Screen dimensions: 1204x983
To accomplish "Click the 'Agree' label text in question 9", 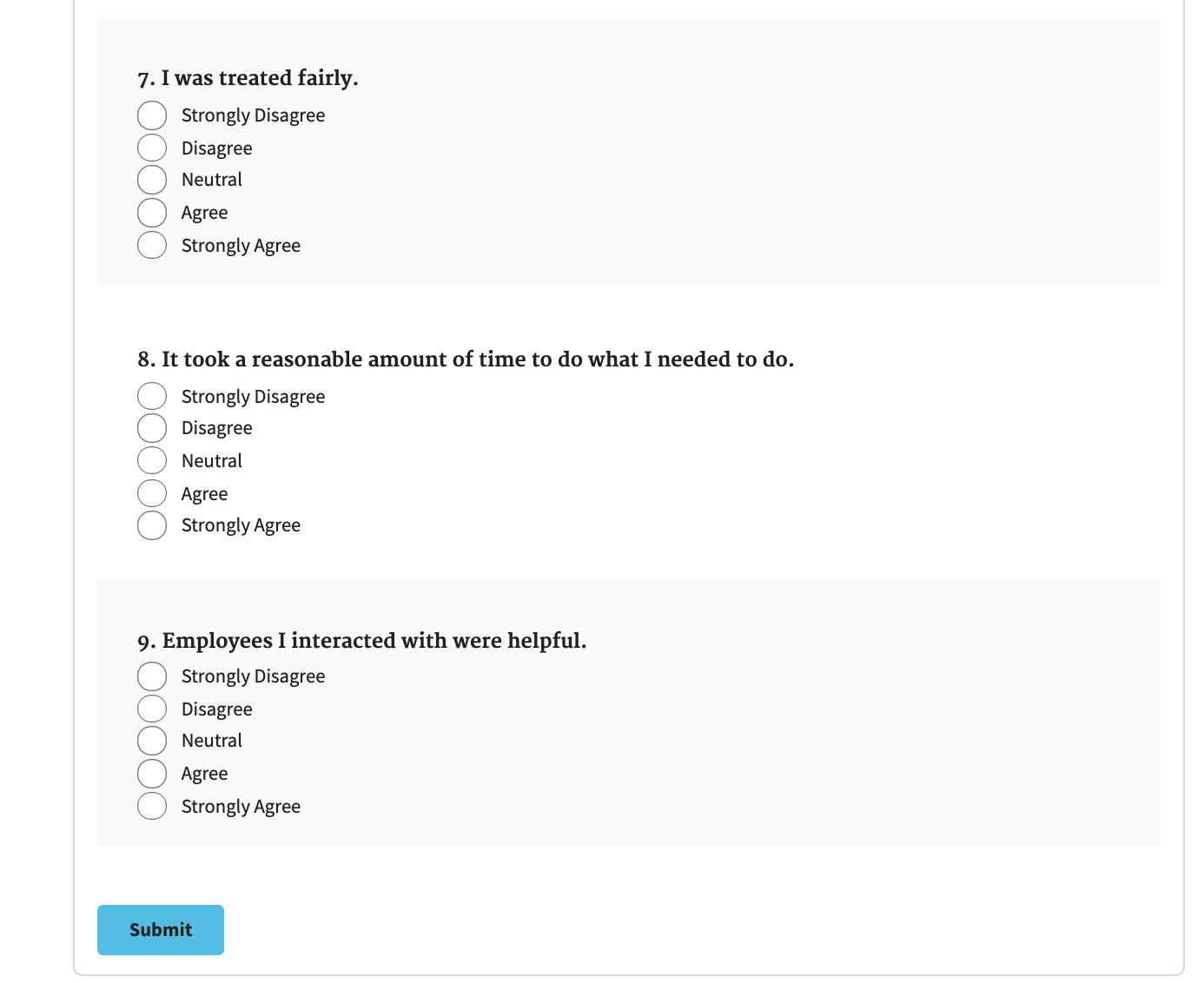I will (x=205, y=774).
